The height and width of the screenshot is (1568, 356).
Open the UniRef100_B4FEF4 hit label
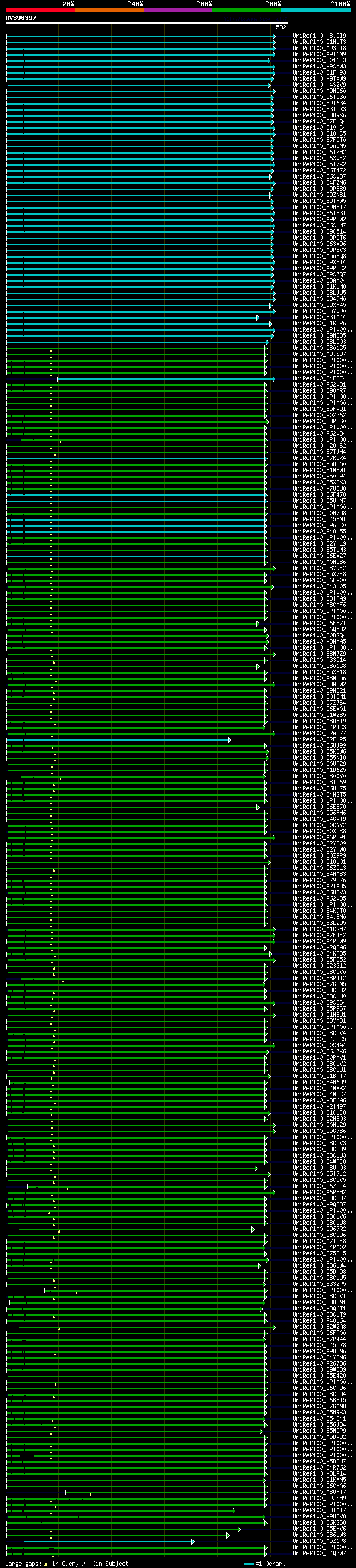coord(319,379)
